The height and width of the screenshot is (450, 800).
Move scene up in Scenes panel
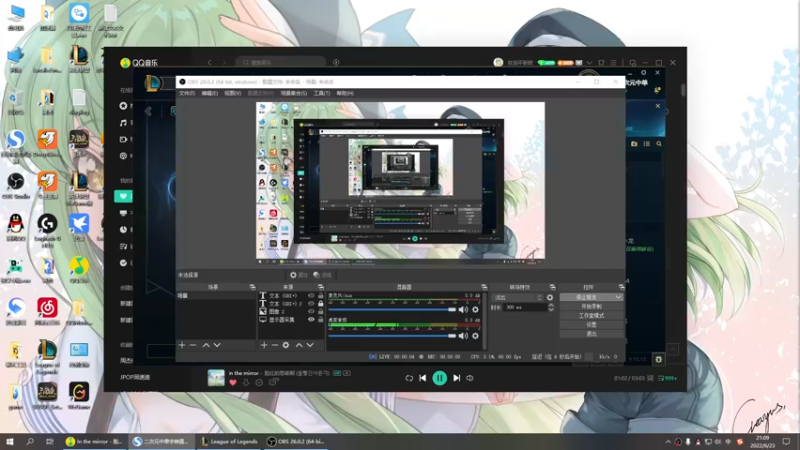206,345
